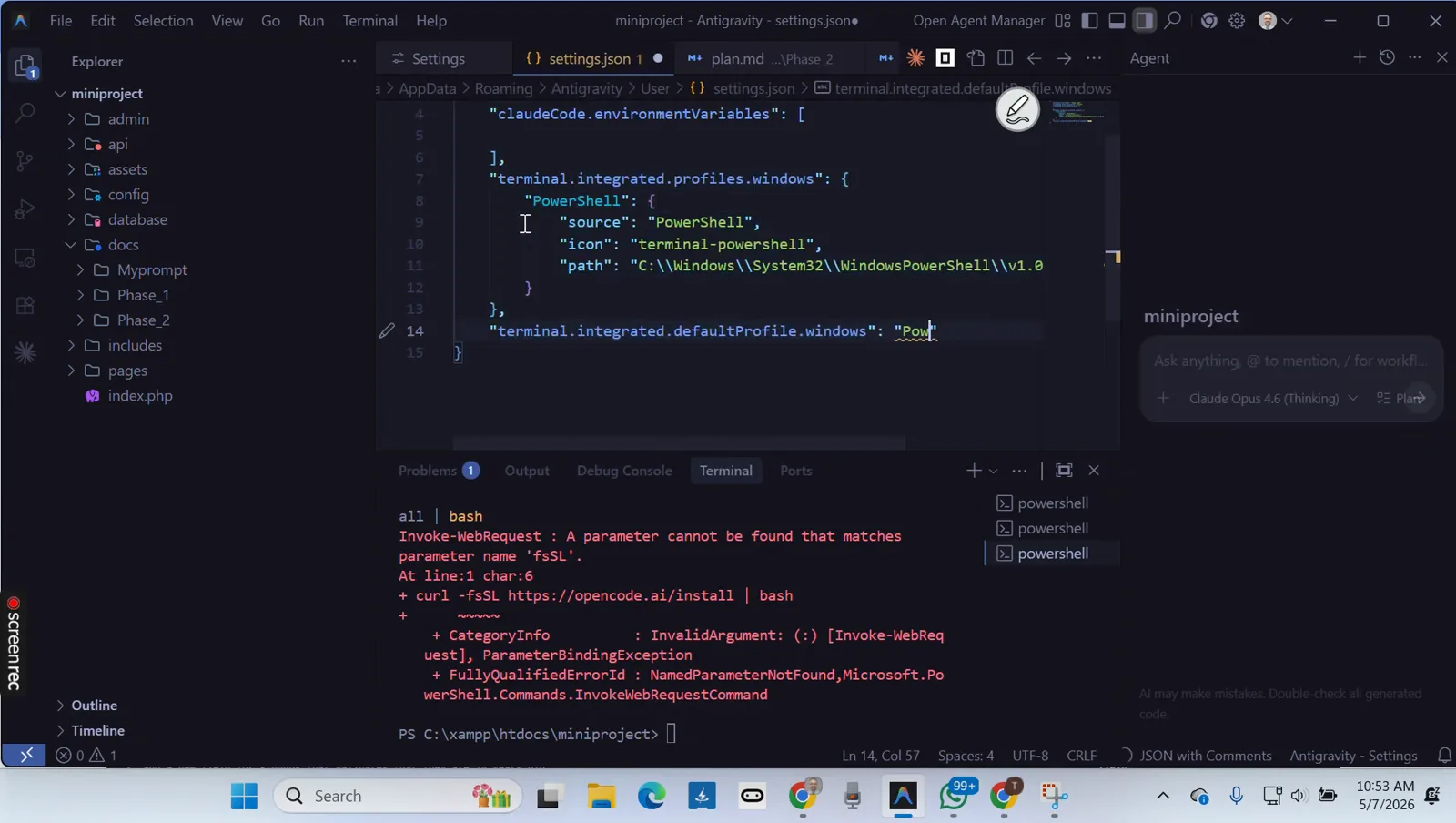This screenshot has width=1456, height=823.
Task: Click JSON with Comments language mode
Action: tap(1206, 756)
